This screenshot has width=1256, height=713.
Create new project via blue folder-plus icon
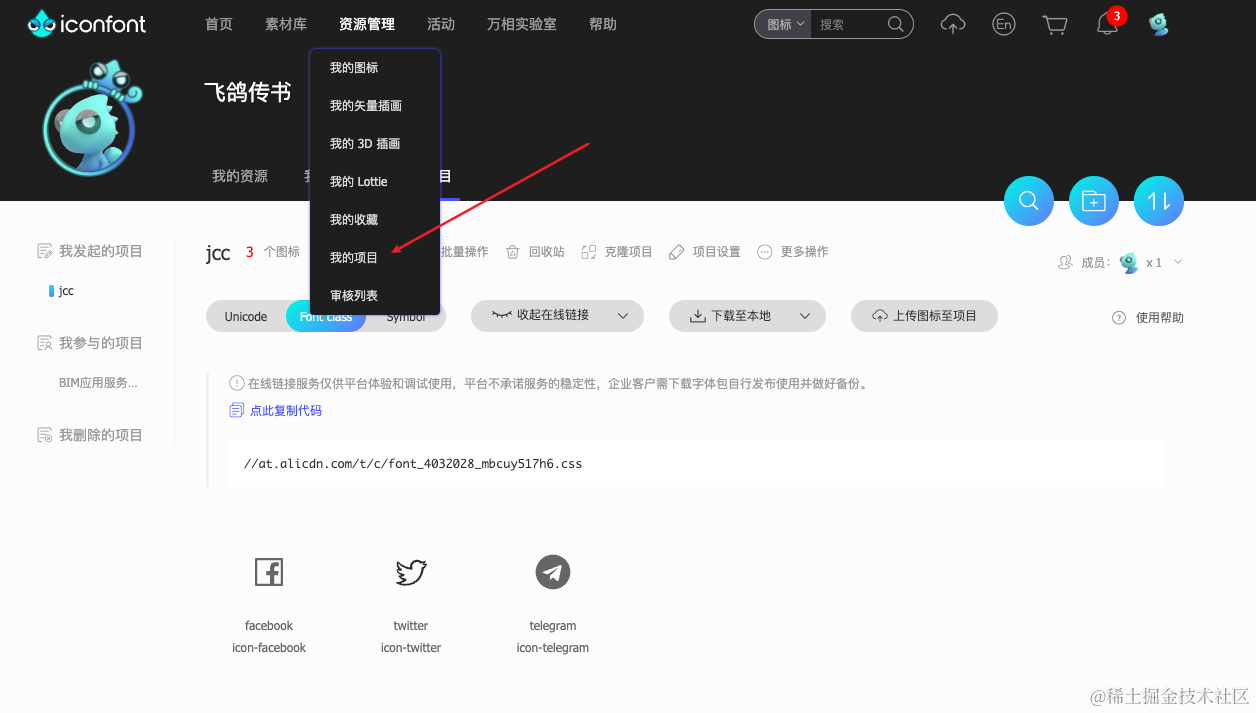pos(1093,200)
